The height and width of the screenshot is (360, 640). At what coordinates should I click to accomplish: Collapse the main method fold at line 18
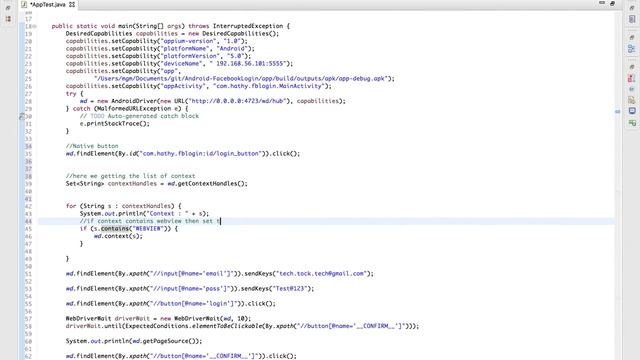(34, 27)
